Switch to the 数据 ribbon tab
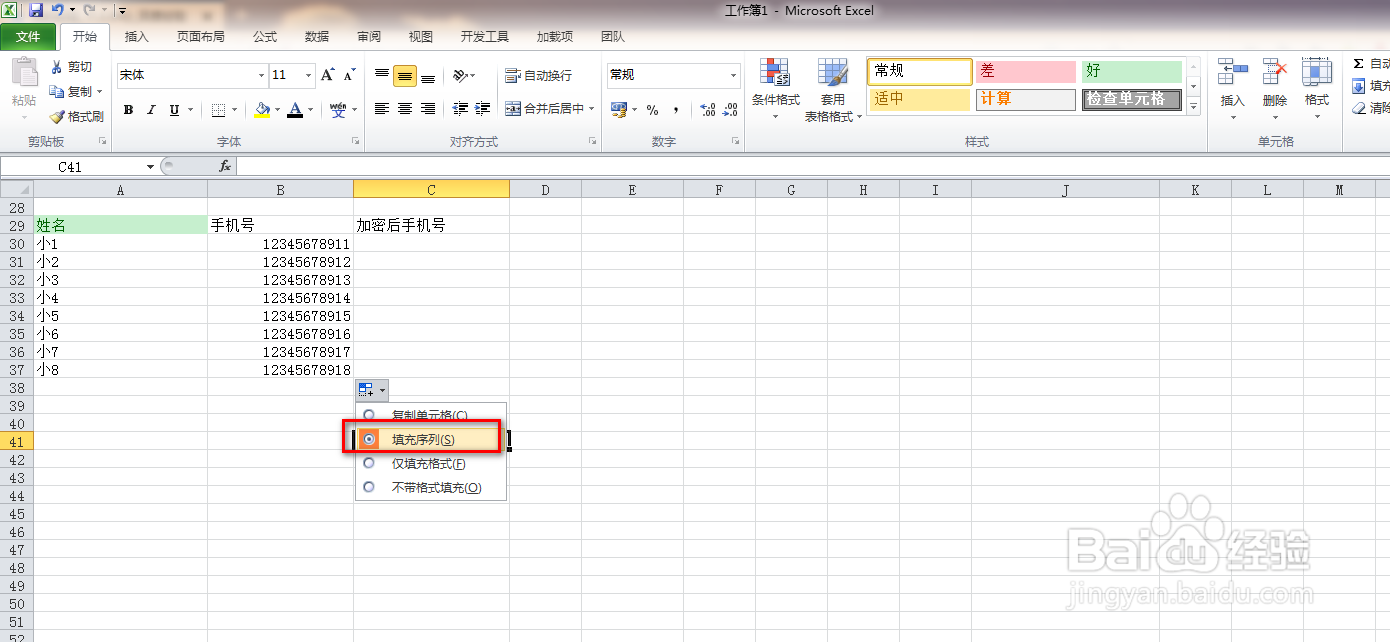 click(316, 36)
